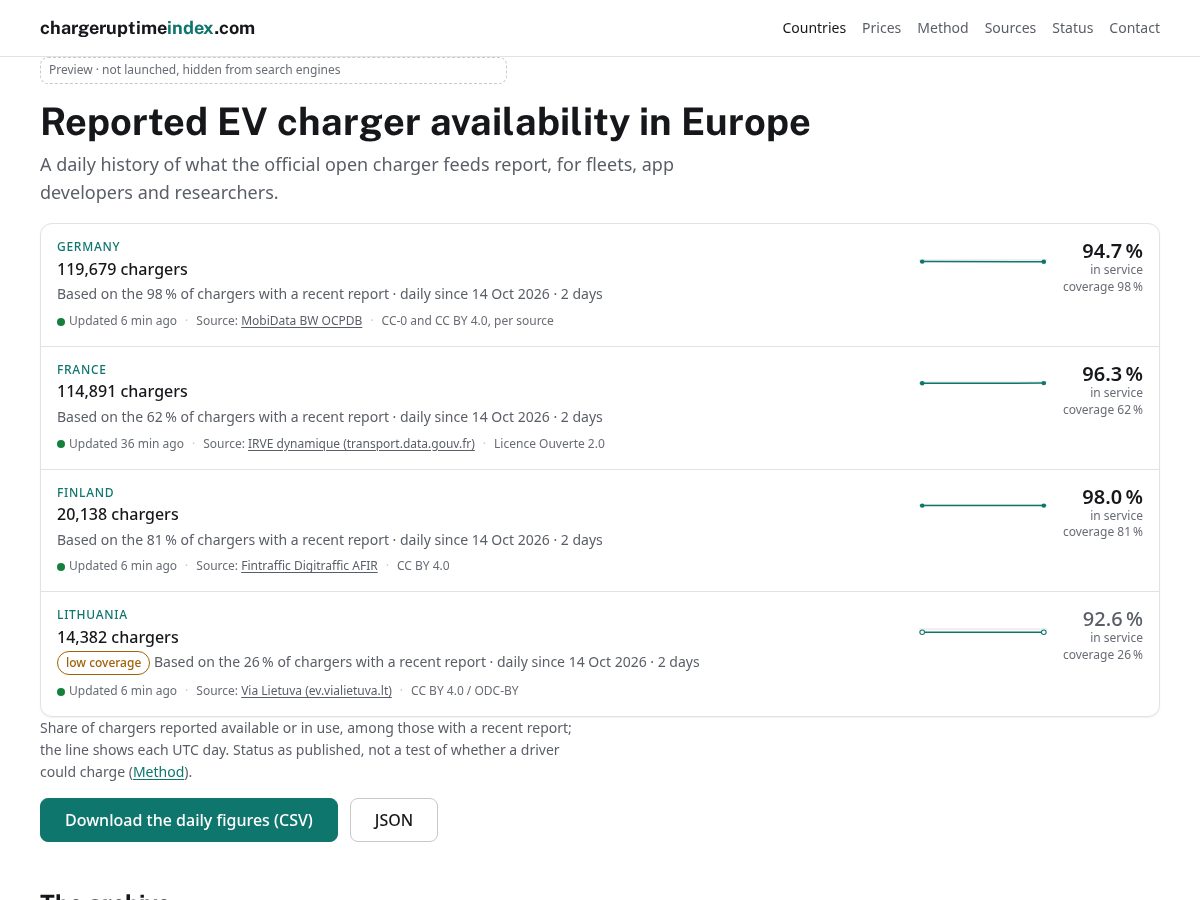Follow the Method link in the footnote
This screenshot has height=900, width=1200.
[159, 772]
